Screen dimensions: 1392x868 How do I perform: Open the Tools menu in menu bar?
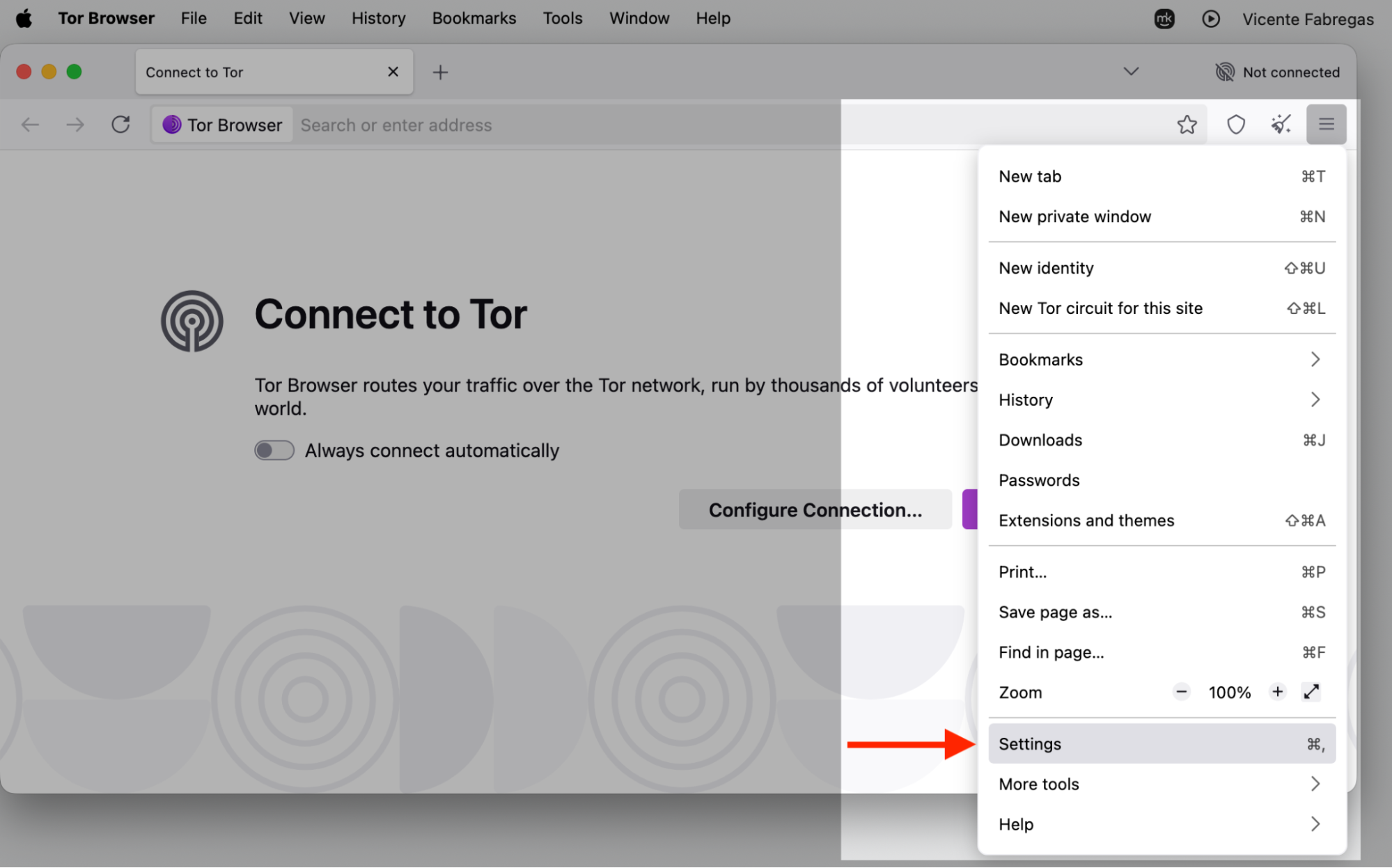coord(563,18)
